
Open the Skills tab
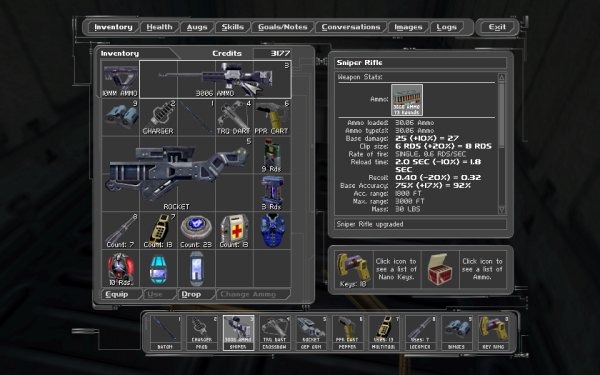232,27
